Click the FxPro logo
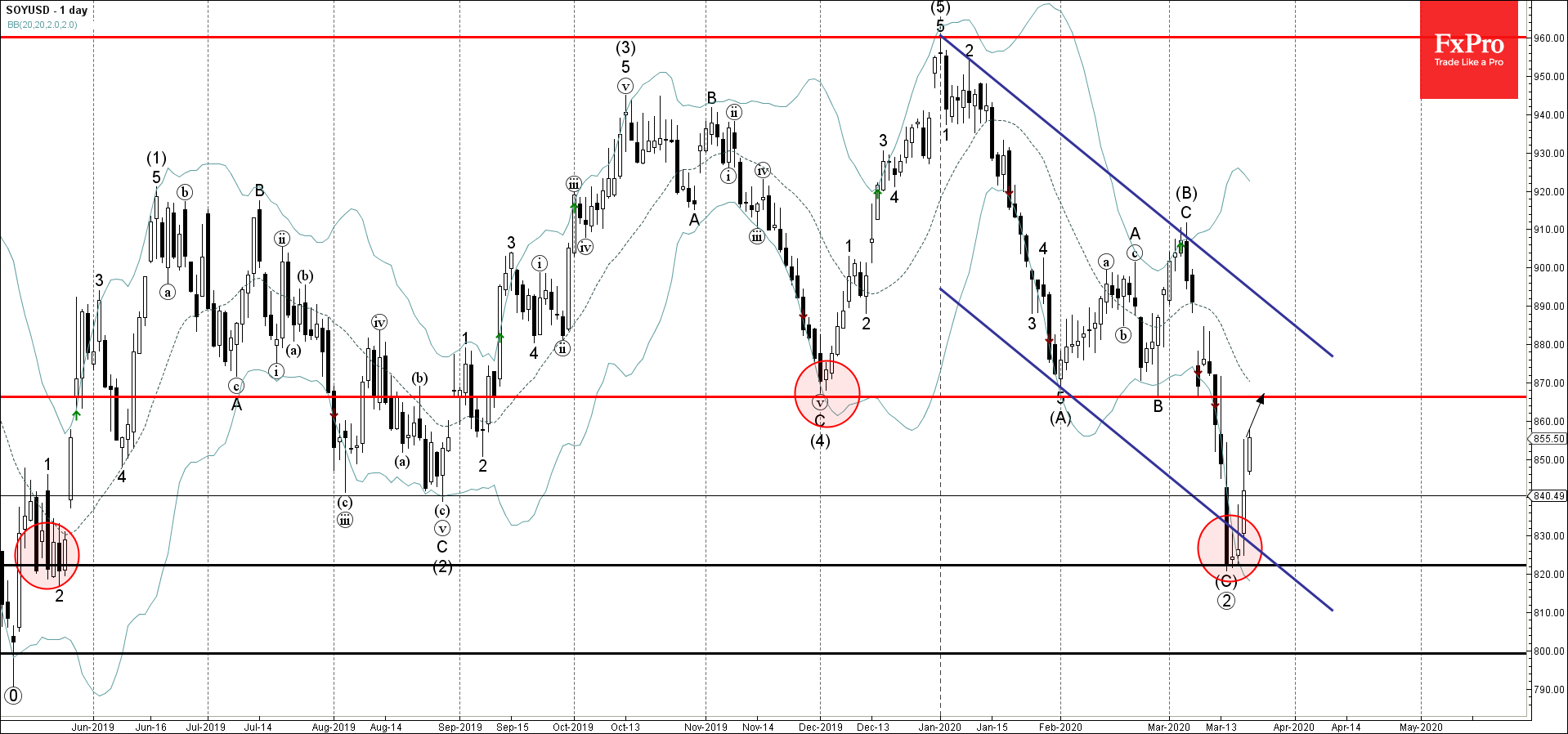This screenshot has width=1568, height=734. [1468, 50]
